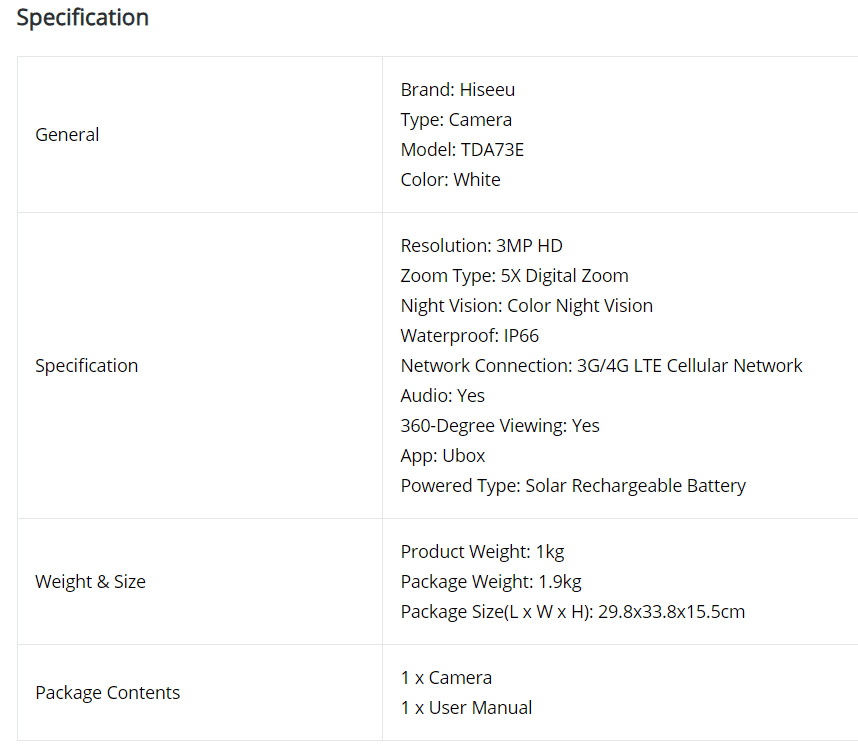
Task: Select the Specification row label in table
Action: (86, 366)
